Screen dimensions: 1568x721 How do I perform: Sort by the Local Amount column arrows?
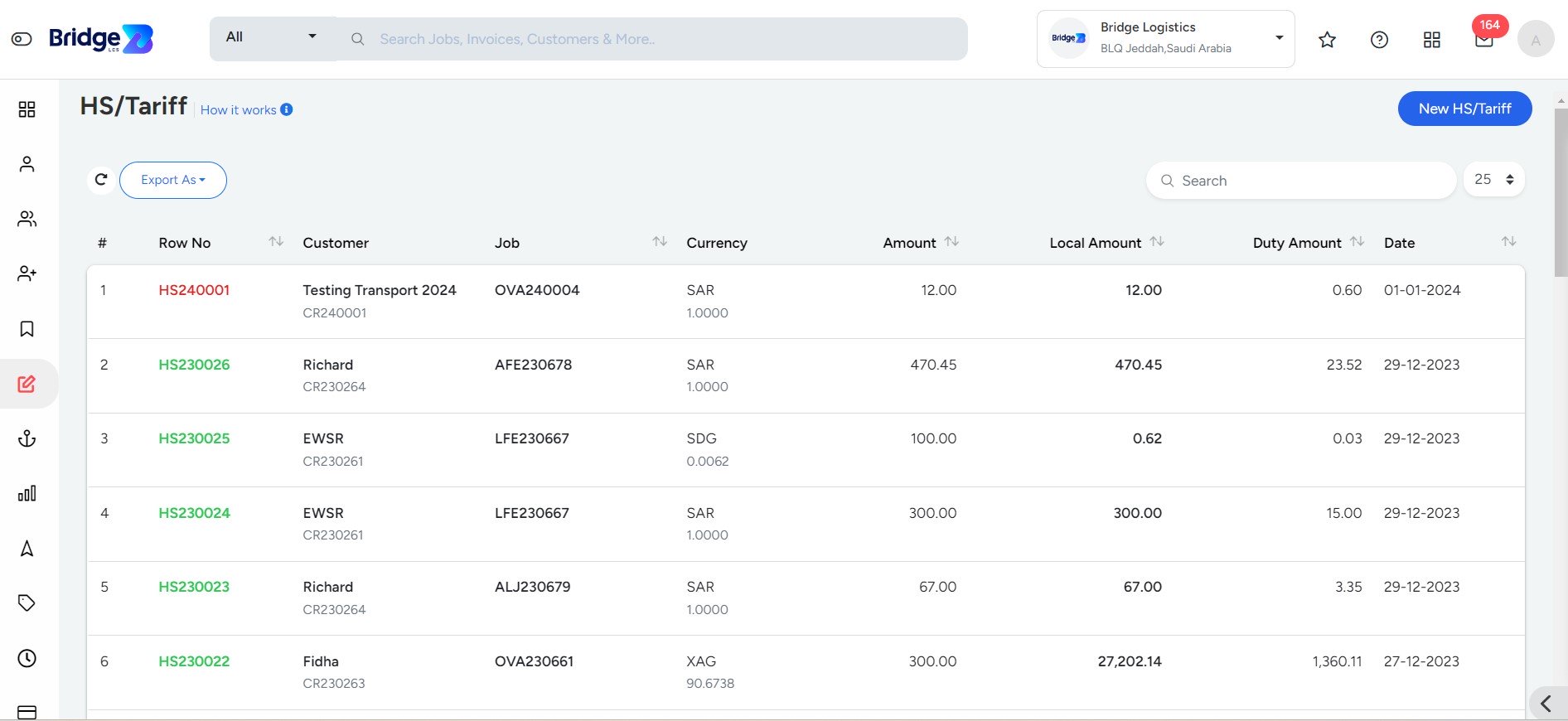pyautogui.click(x=1157, y=242)
